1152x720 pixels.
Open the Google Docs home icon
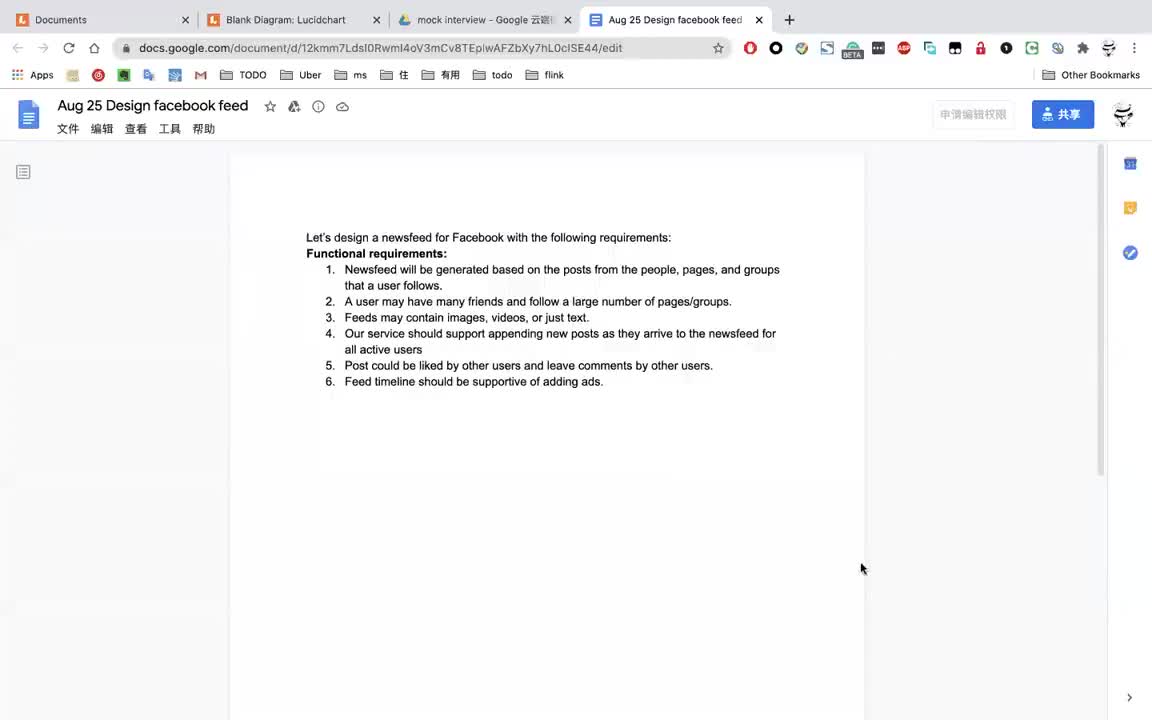point(29,115)
